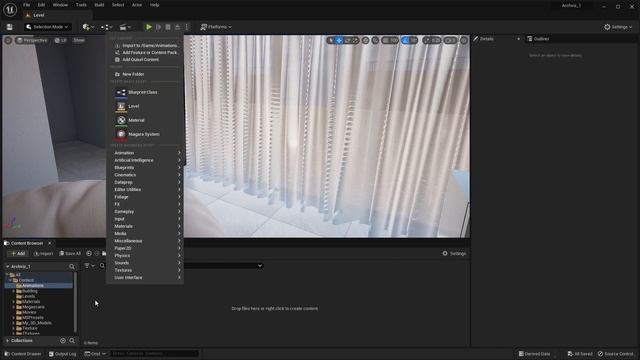Click Add Feature or Content Pack
This screenshot has width=640, height=360.
pos(147,53)
